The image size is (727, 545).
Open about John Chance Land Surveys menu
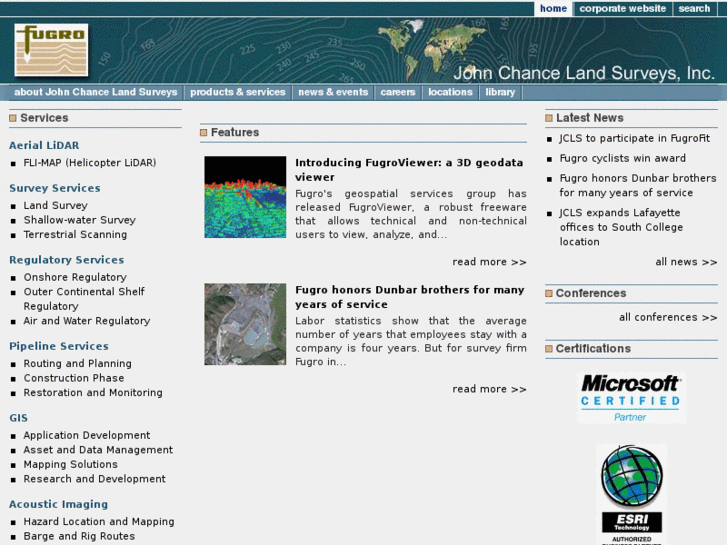click(96, 92)
